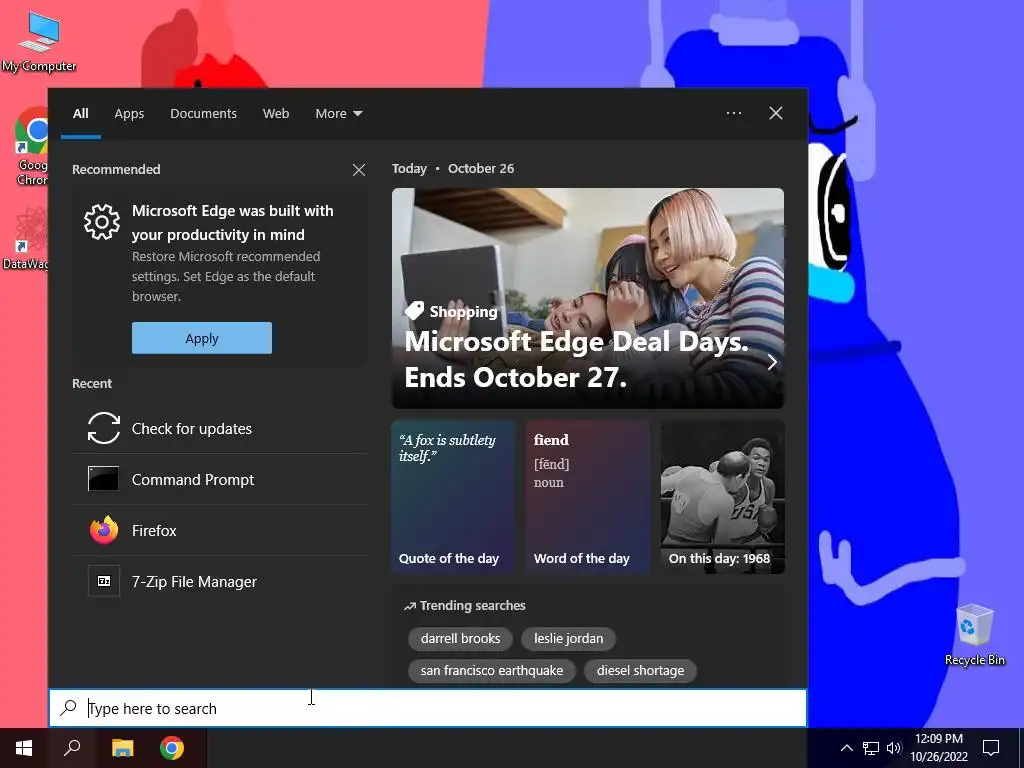Close the search panel
1024x768 pixels.
click(x=776, y=113)
